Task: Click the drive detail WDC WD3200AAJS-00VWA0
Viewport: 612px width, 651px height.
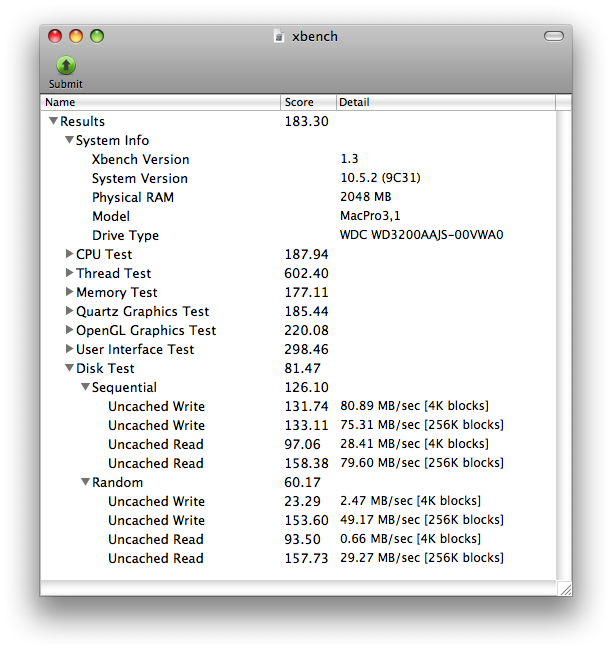Action: tap(421, 235)
